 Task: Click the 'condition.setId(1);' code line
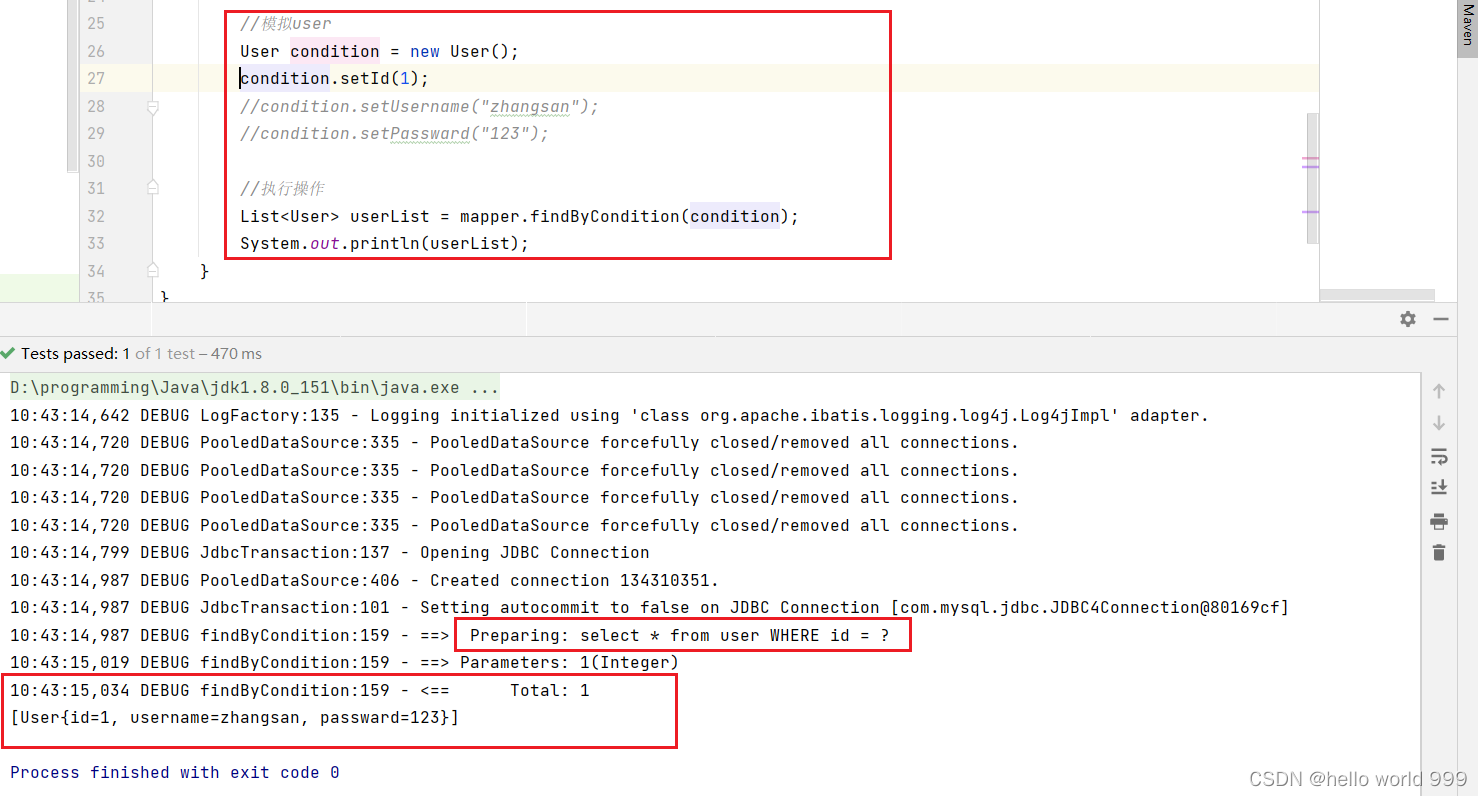pos(334,78)
